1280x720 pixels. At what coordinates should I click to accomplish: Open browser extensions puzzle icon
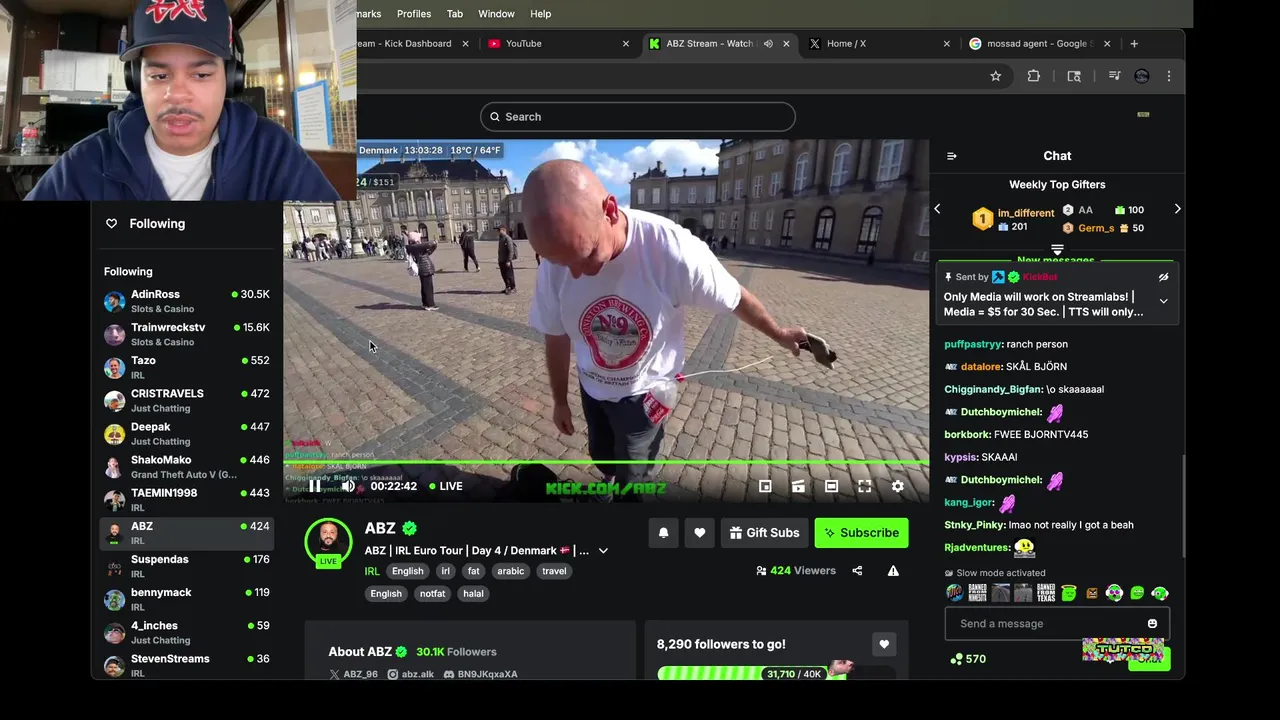(x=1034, y=76)
